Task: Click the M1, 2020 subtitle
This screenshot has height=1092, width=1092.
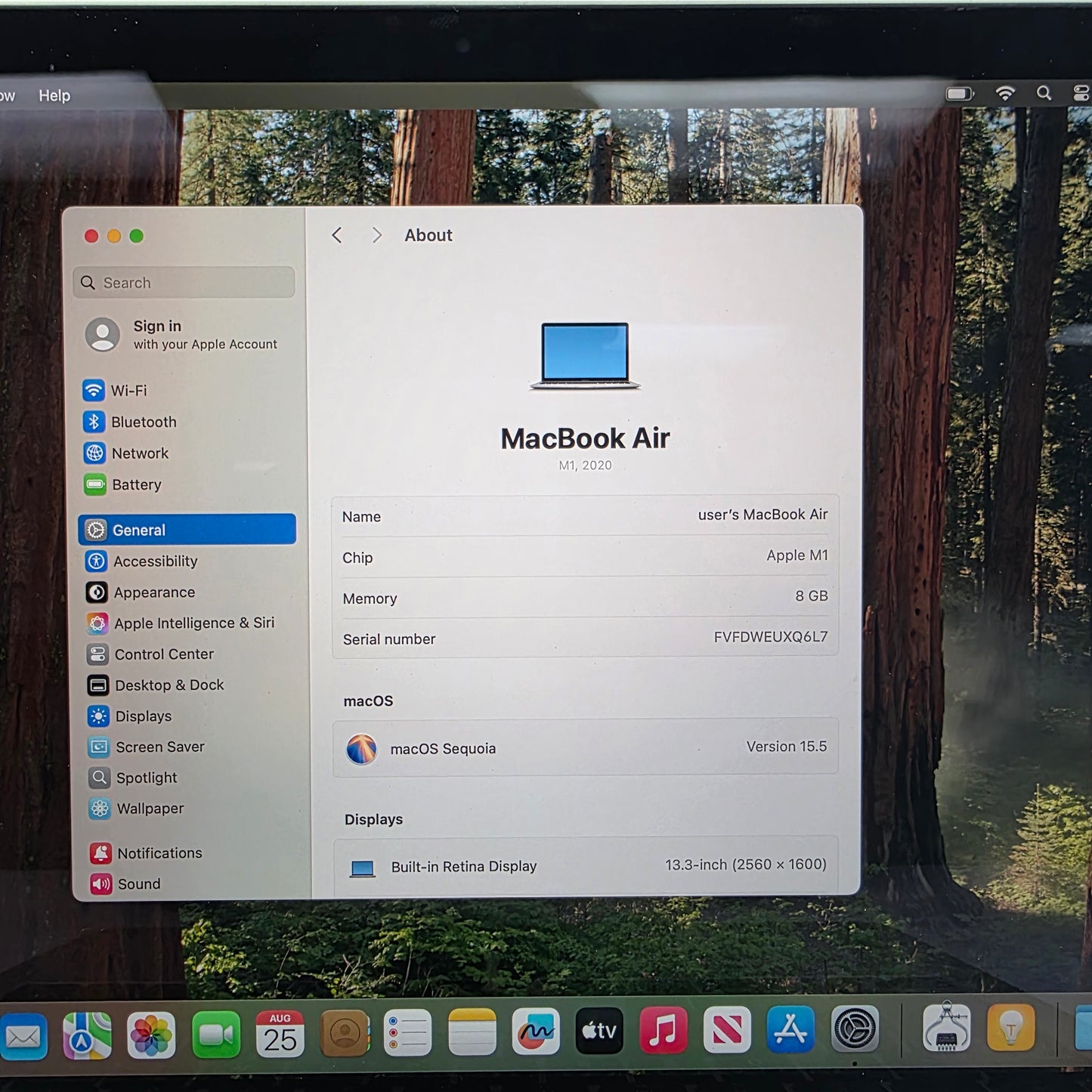Action: point(586,466)
